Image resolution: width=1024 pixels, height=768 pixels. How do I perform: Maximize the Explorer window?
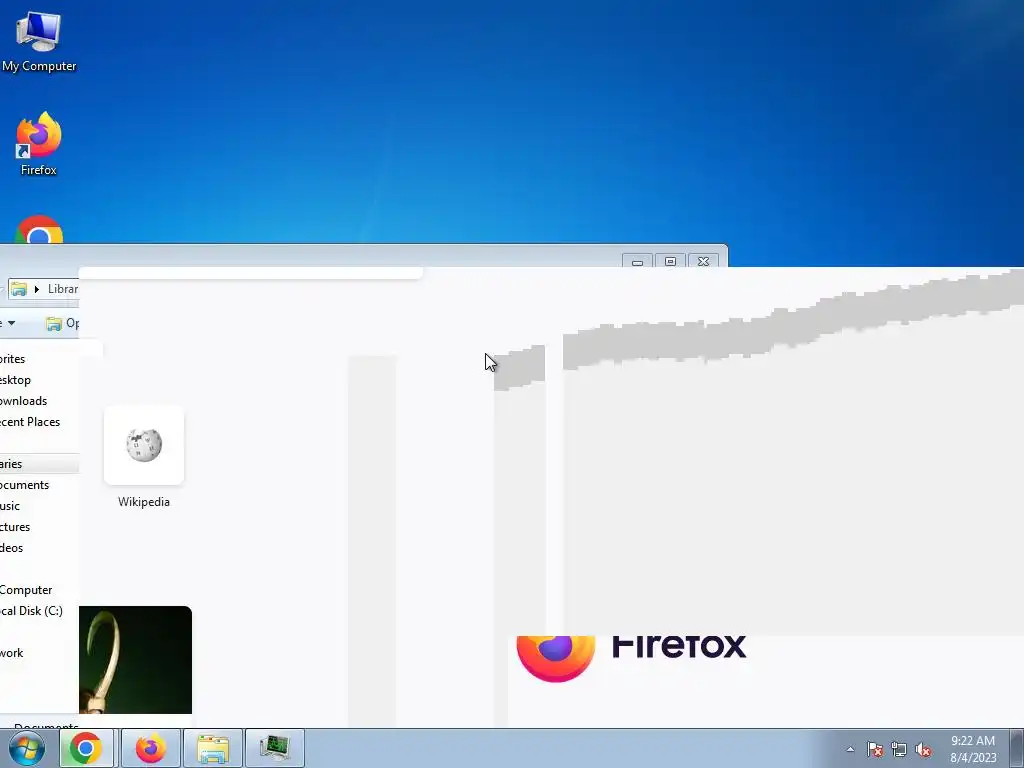coord(670,261)
